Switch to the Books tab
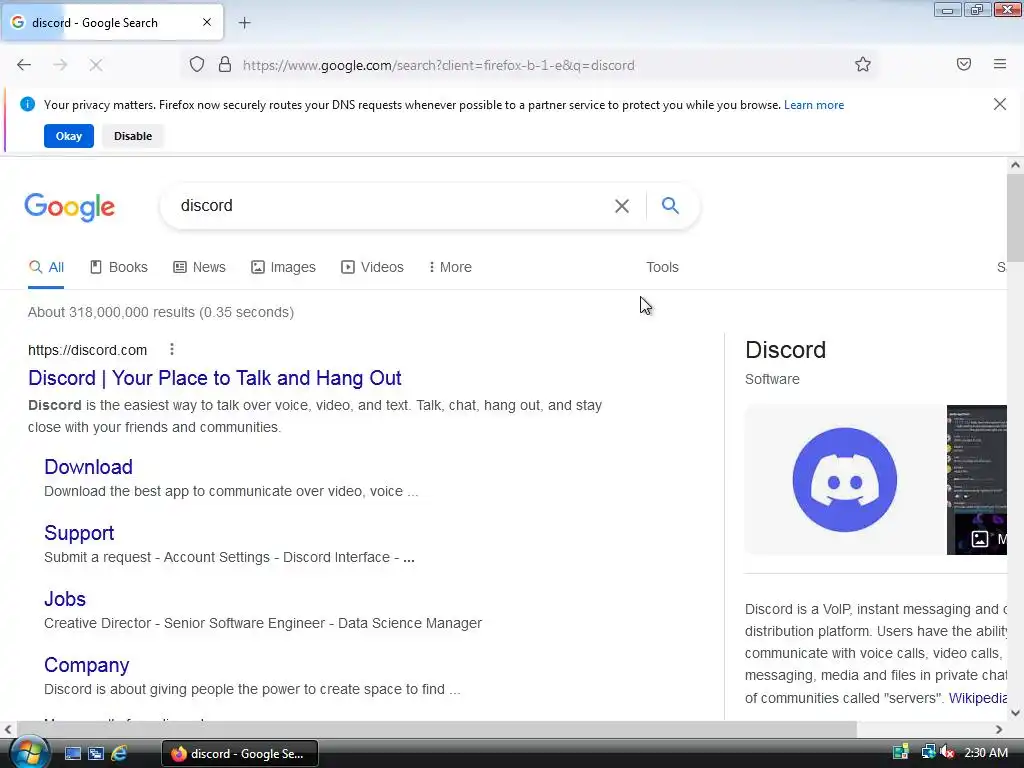Viewport: 1024px width, 768px height. (119, 268)
